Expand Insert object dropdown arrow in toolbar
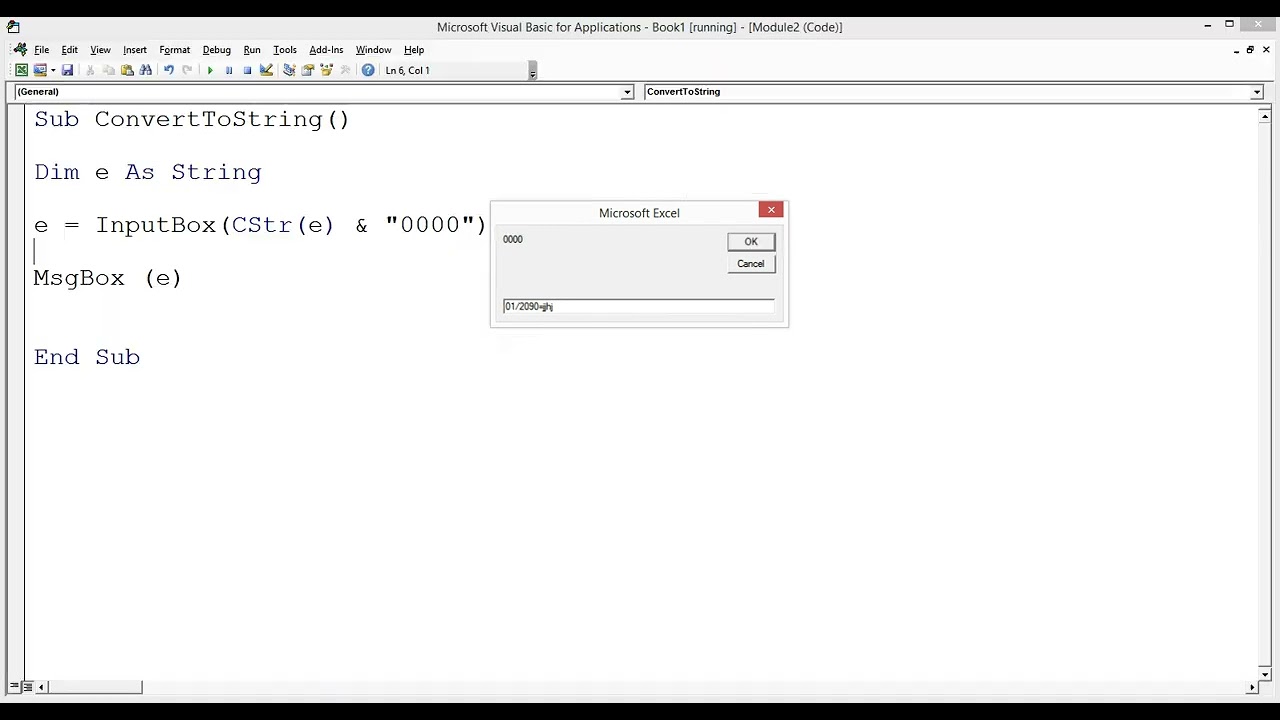The height and width of the screenshot is (720, 1280). pos(52,70)
